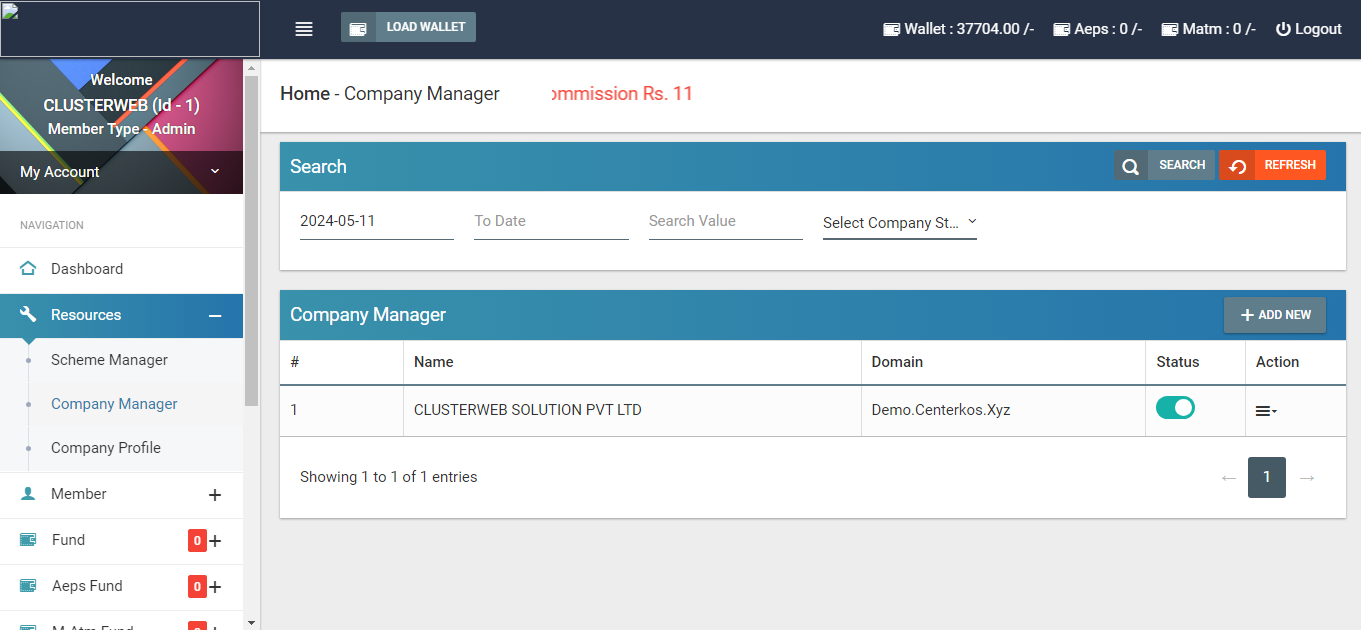Hit the orange Refresh button
The image size is (1361, 630).
[1272, 165]
